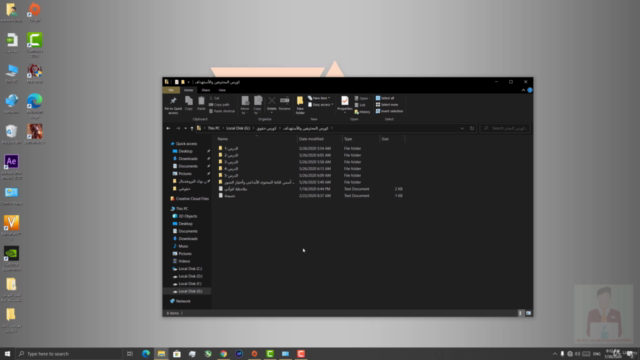Expand the address bar history dropdown
The width and height of the screenshot is (640, 360).
462,128
